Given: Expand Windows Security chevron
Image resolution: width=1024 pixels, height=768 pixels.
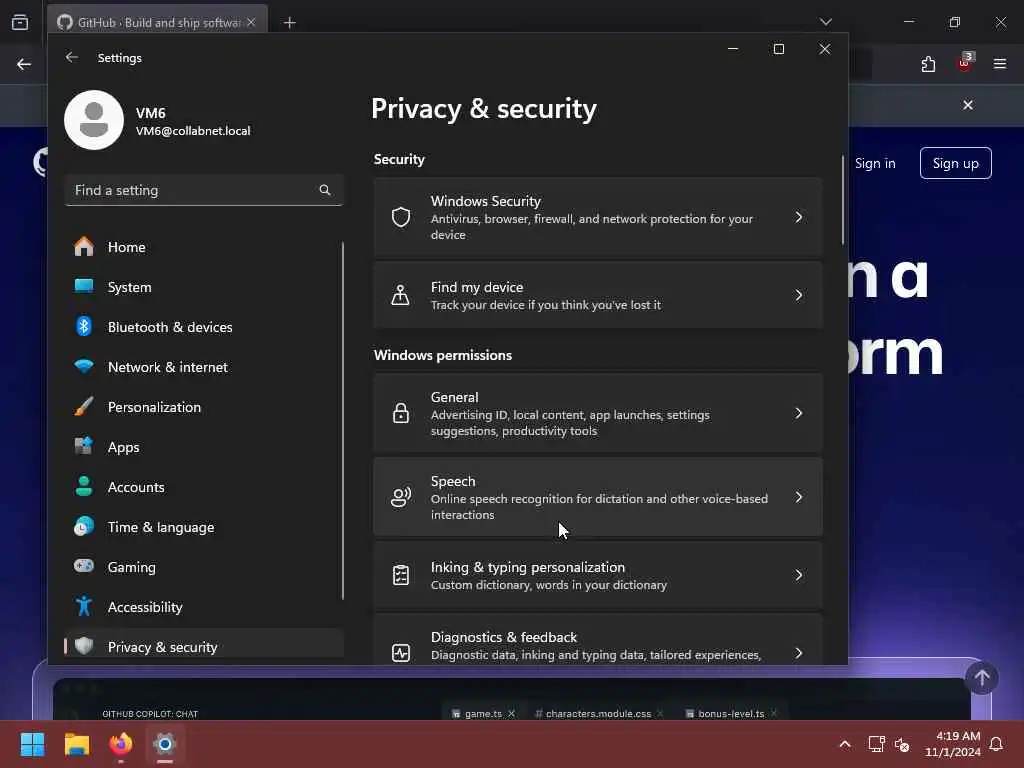Looking at the screenshot, I should click(799, 217).
